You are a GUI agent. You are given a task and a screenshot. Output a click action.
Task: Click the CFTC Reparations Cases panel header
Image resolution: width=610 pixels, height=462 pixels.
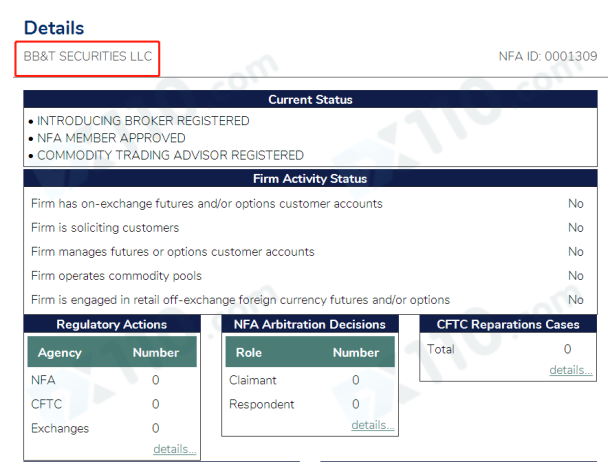pyautogui.click(x=508, y=324)
